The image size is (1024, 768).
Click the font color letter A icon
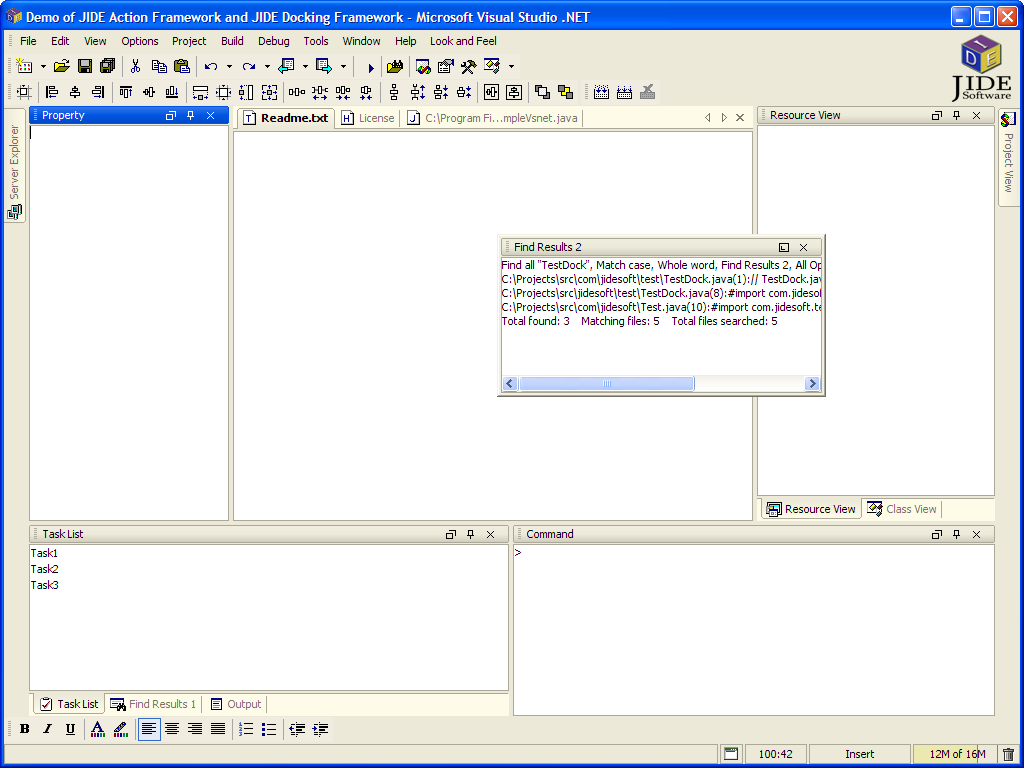[97, 729]
